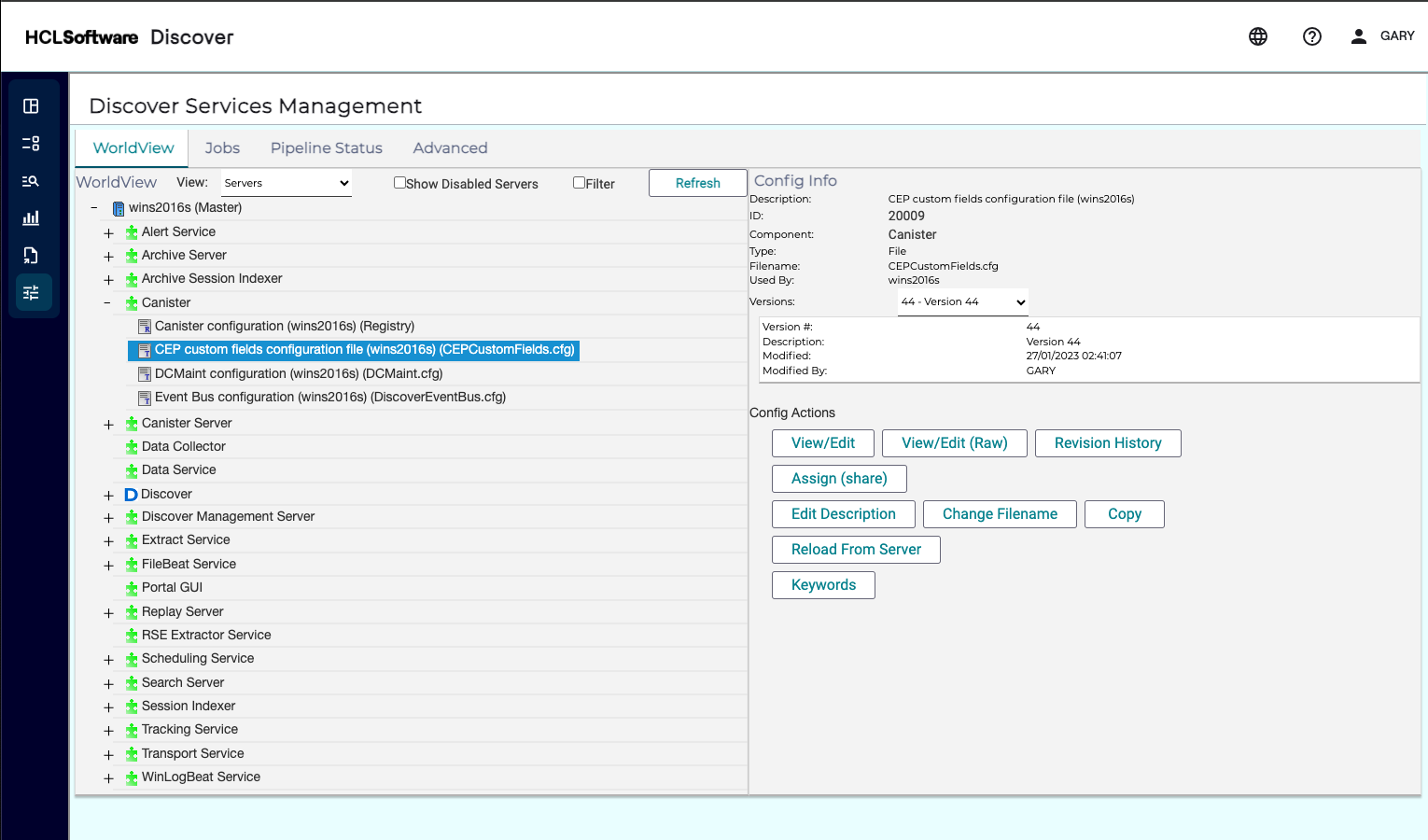Open the dashboard layout icon in sidebar
Image resolution: width=1428 pixels, height=840 pixels.
31,106
